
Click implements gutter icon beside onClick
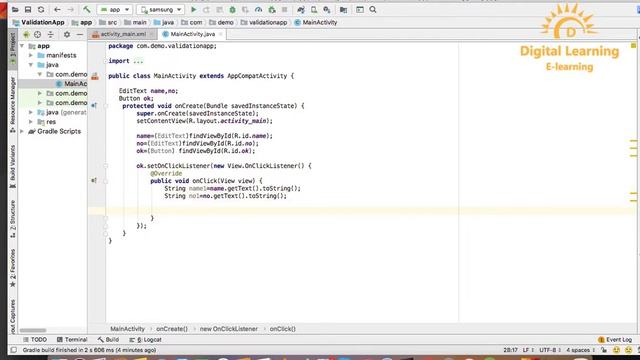tap(94, 180)
